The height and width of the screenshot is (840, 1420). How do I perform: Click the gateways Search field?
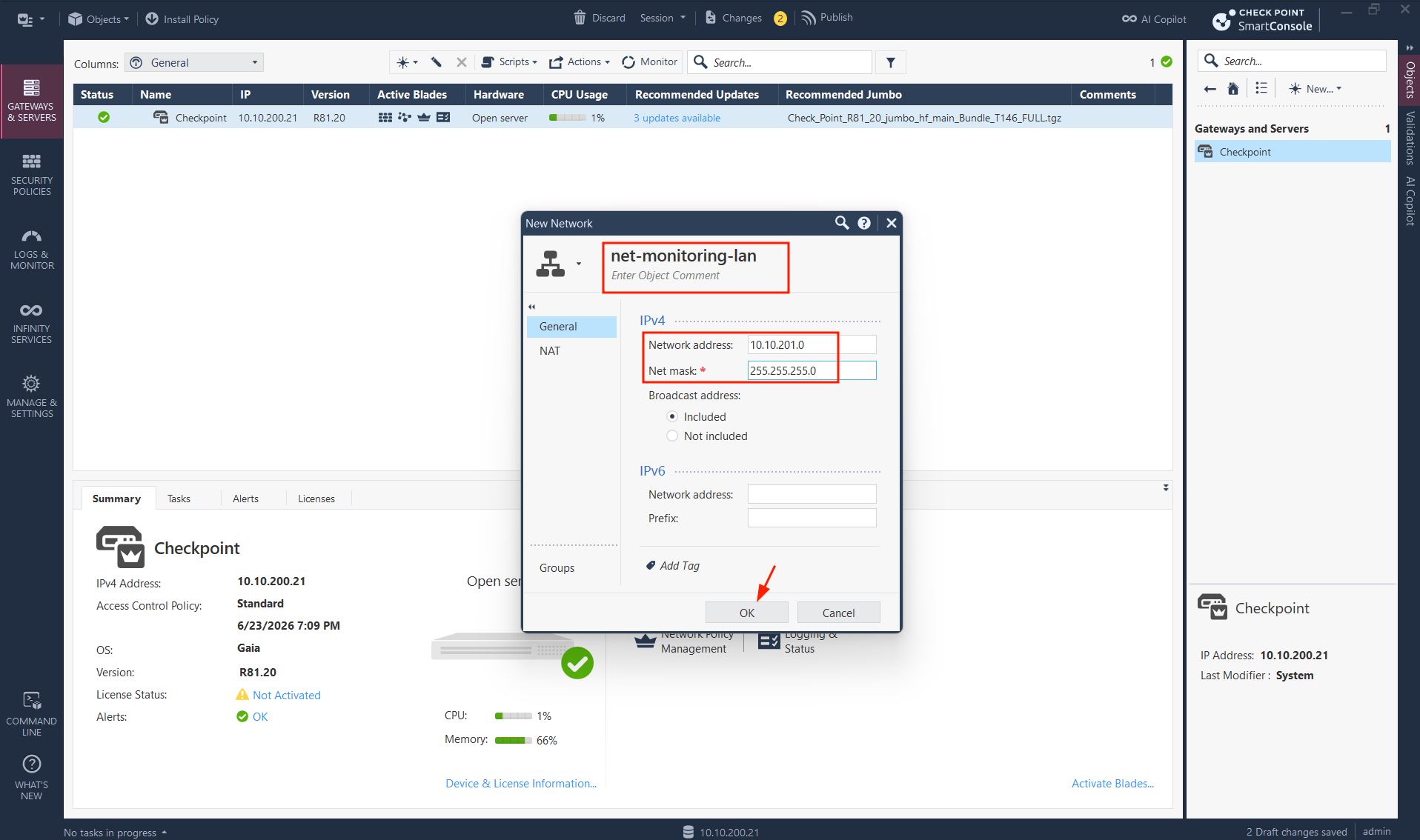pos(780,62)
